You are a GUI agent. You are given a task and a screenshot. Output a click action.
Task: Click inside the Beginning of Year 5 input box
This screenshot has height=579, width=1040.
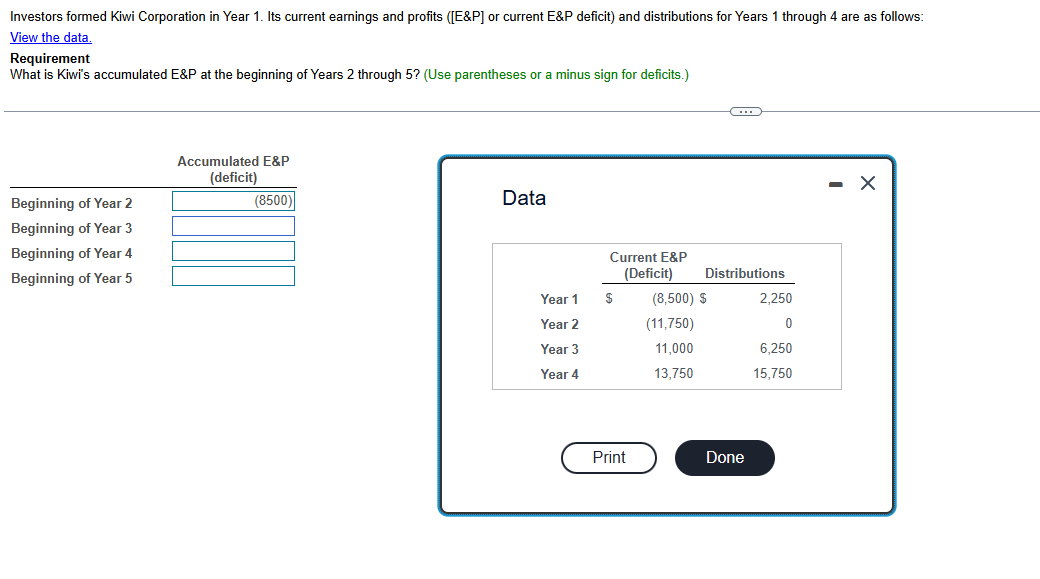(233, 276)
